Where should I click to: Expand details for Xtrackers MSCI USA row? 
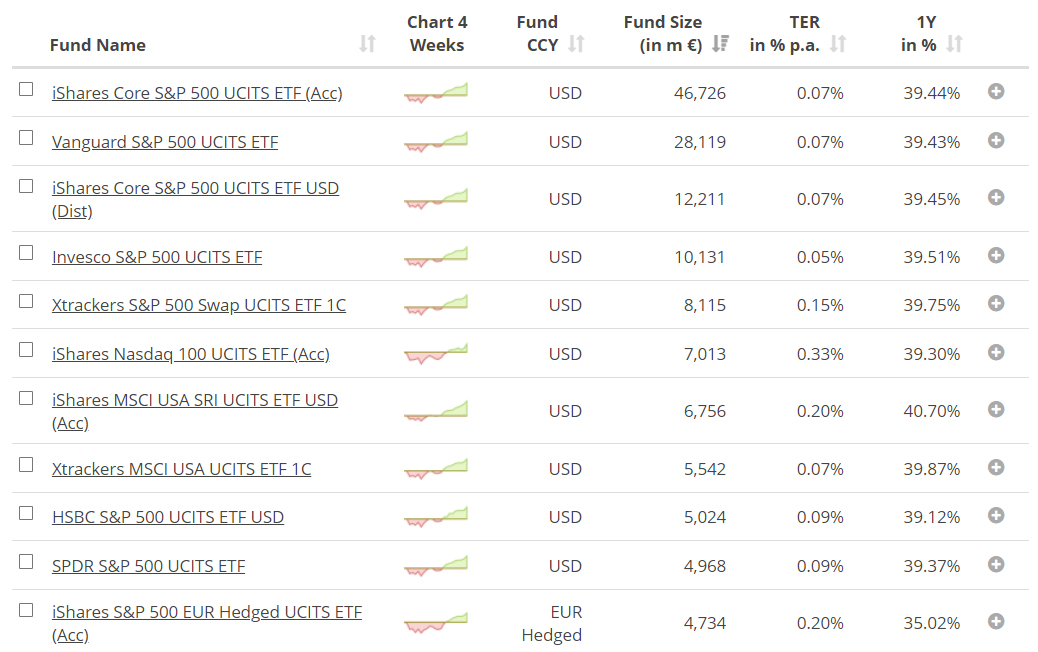[995, 467]
